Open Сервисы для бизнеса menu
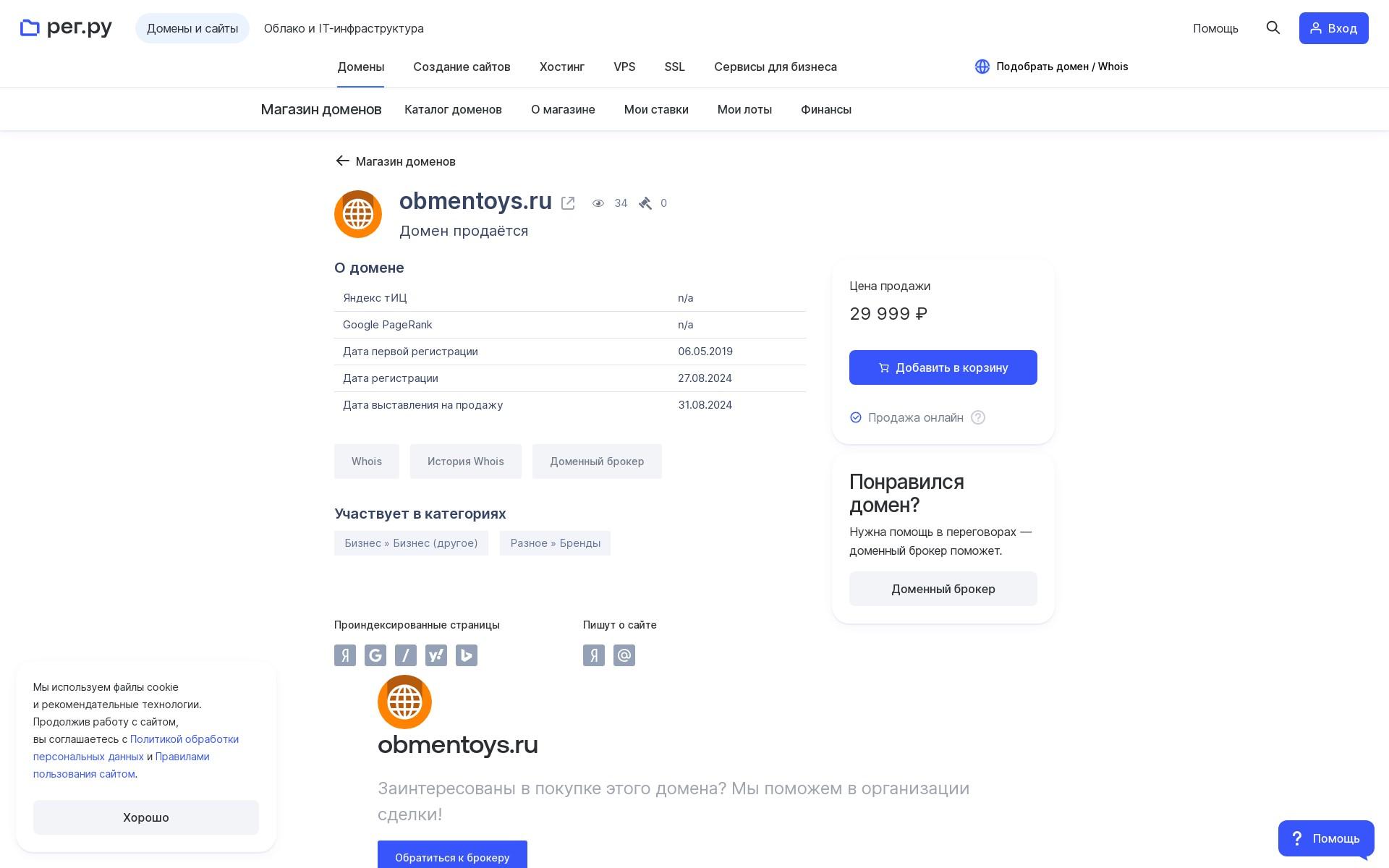 click(776, 67)
